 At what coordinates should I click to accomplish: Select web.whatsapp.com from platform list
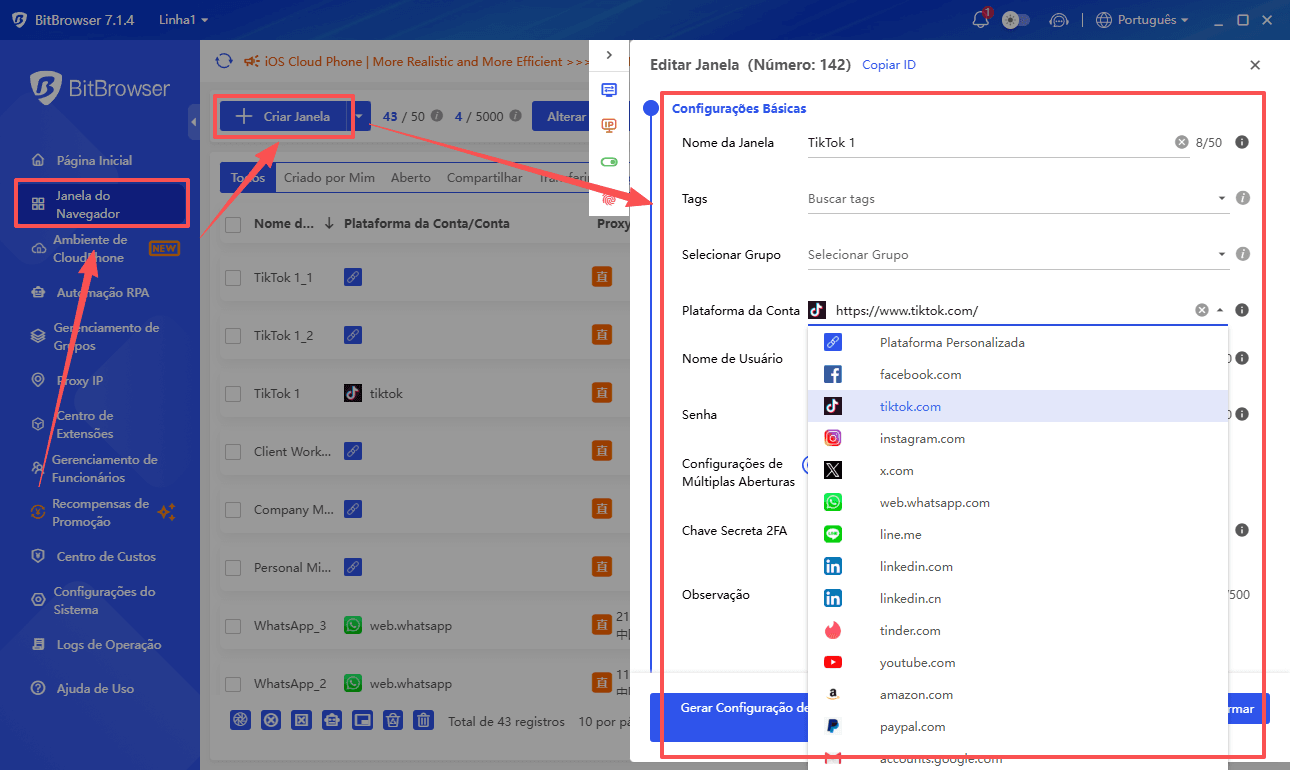[1017, 502]
